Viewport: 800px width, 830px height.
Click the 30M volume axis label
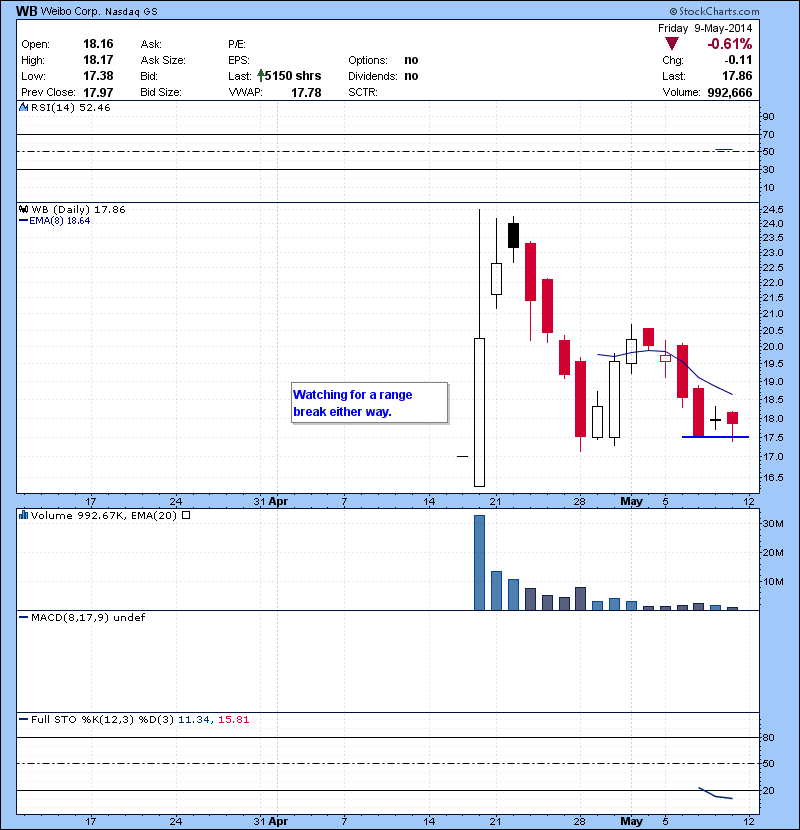772,524
